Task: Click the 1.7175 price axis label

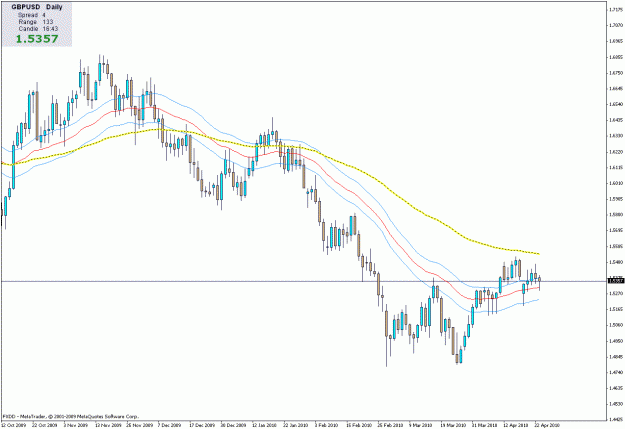Action: [616, 10]
